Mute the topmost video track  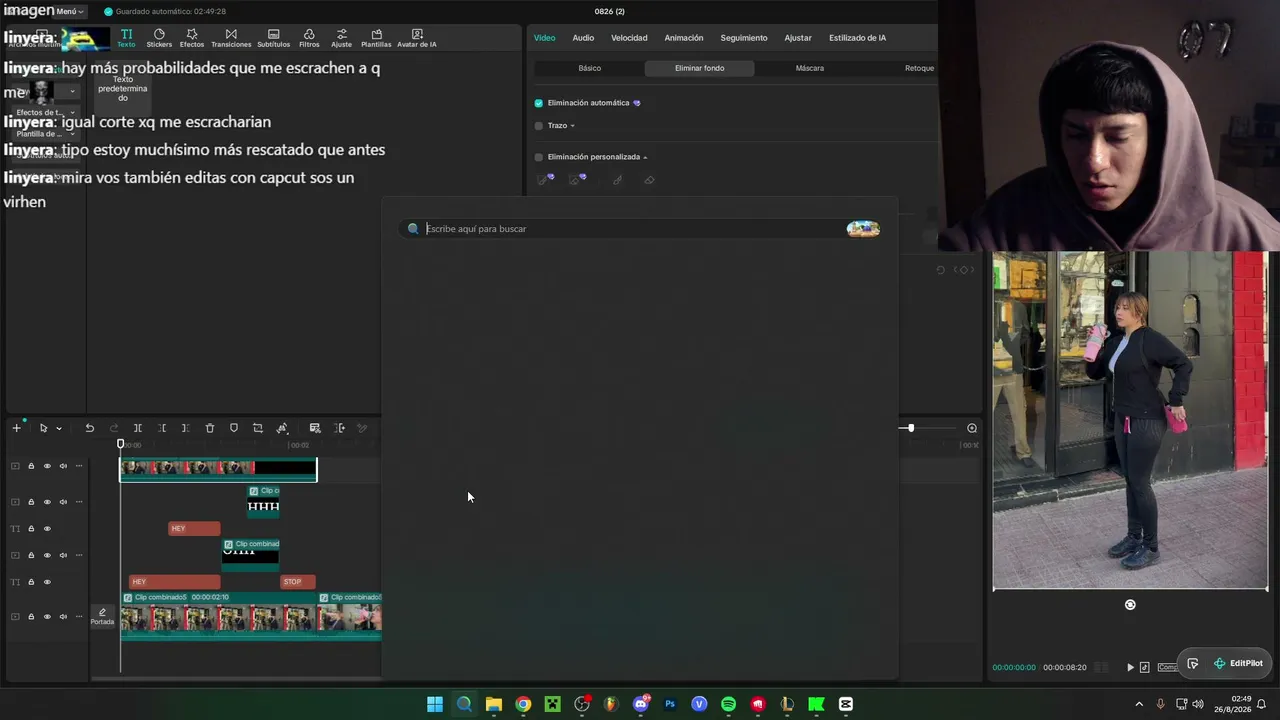click(x=63, y=466)
